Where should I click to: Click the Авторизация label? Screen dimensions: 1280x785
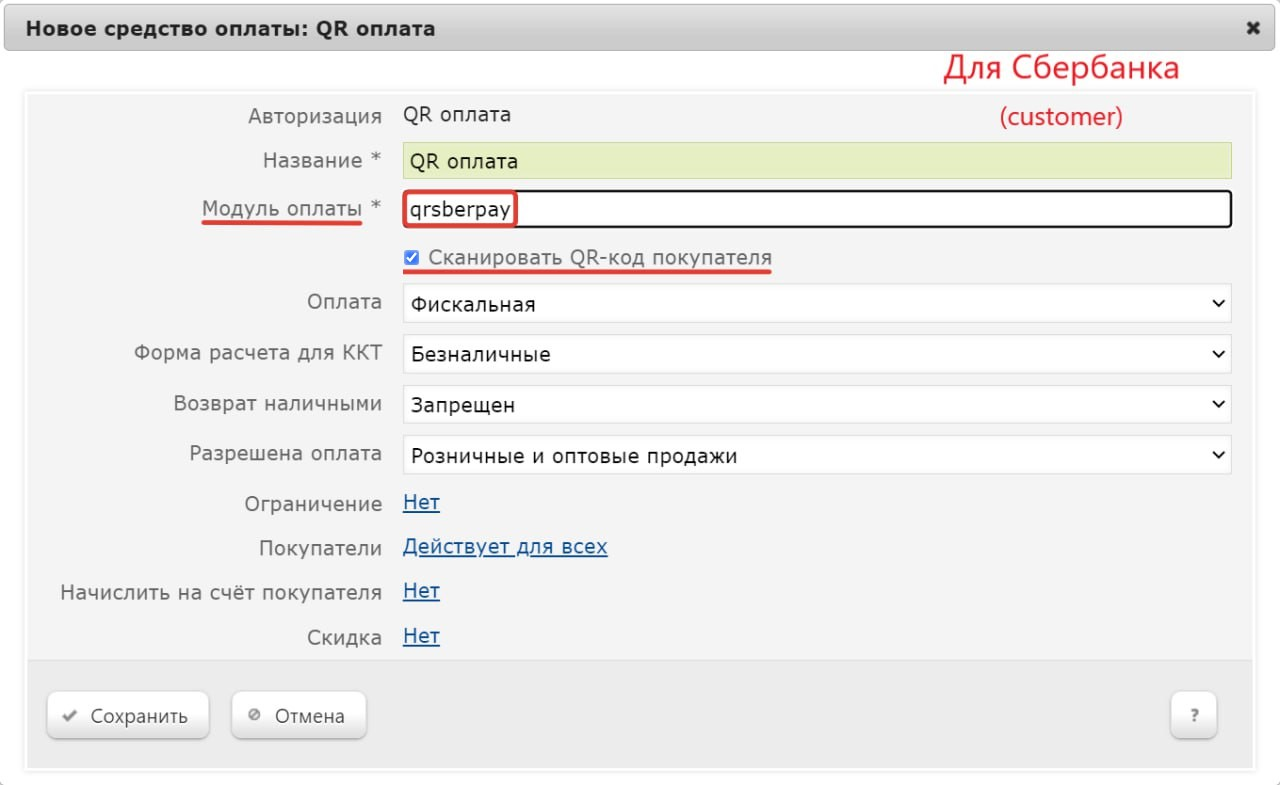(315, 116)
